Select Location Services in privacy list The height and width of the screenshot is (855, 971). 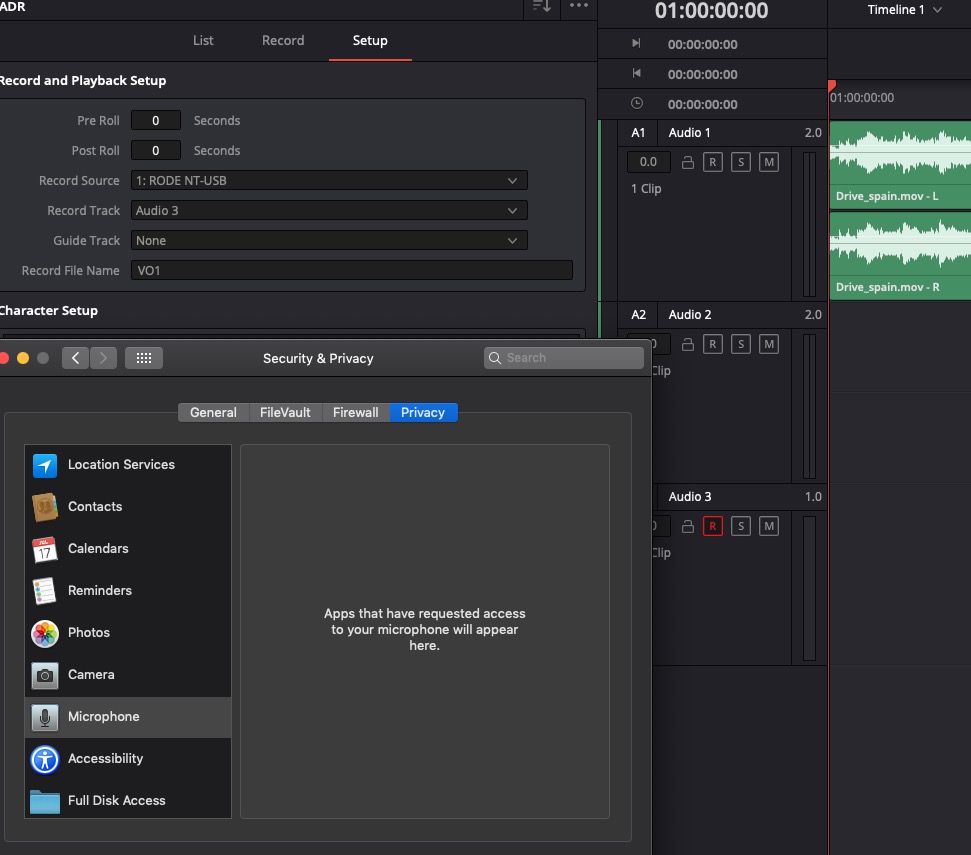(128, 465)
